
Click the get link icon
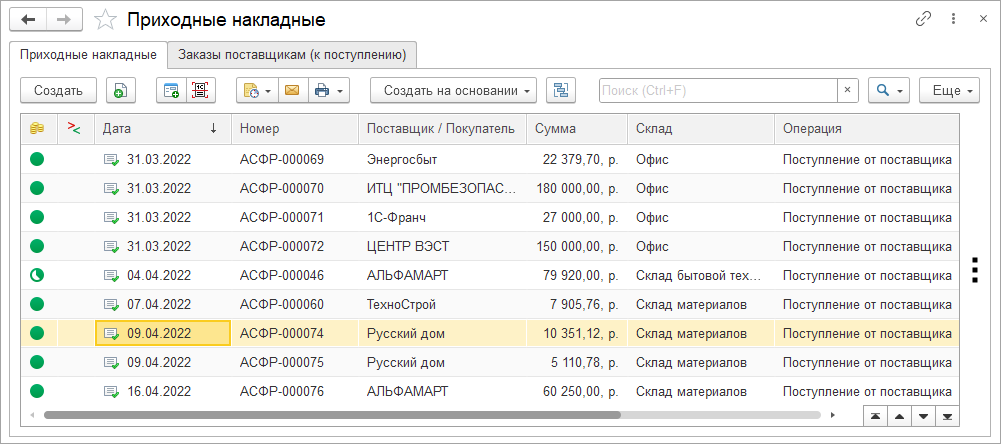923,19
